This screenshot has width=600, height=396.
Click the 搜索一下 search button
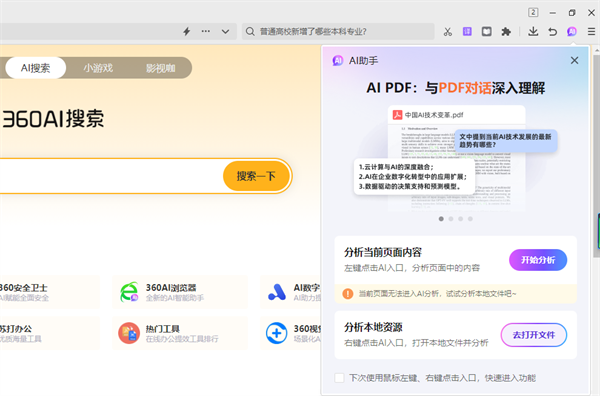(256, 176)
